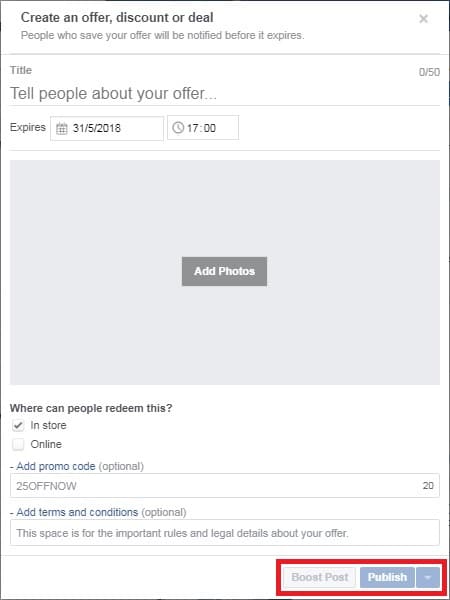Collapse the Add promo code section
The height and width of the screenshot is (600, 450).
pyautogui.click(x=55, y=466)
